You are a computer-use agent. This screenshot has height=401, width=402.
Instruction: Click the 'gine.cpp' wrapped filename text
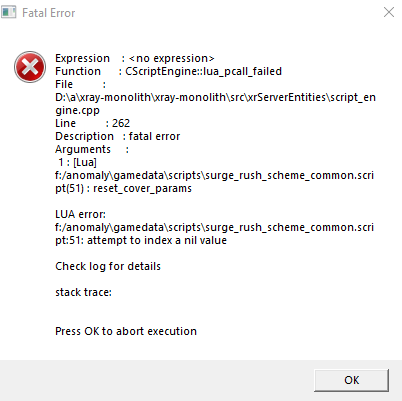(x=77, y=110)
